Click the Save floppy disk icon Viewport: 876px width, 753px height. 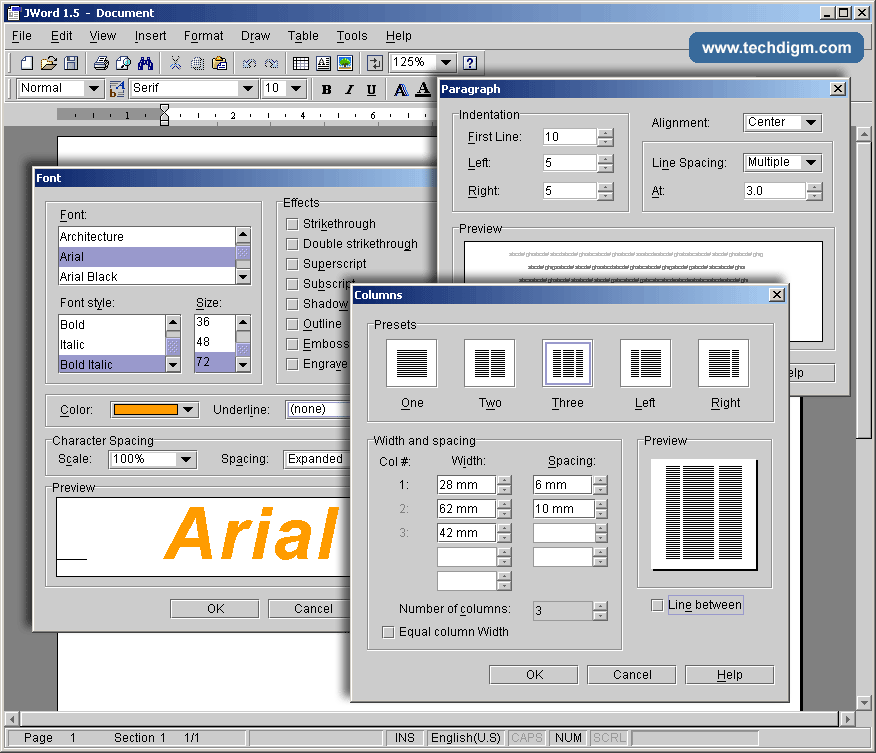(x=71, y=63)
